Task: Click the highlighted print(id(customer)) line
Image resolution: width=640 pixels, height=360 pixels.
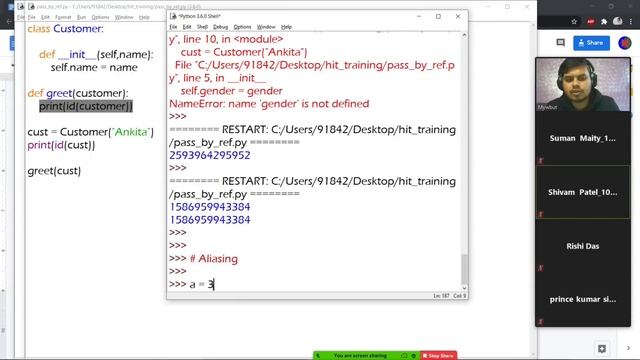Action: (86, 106)
